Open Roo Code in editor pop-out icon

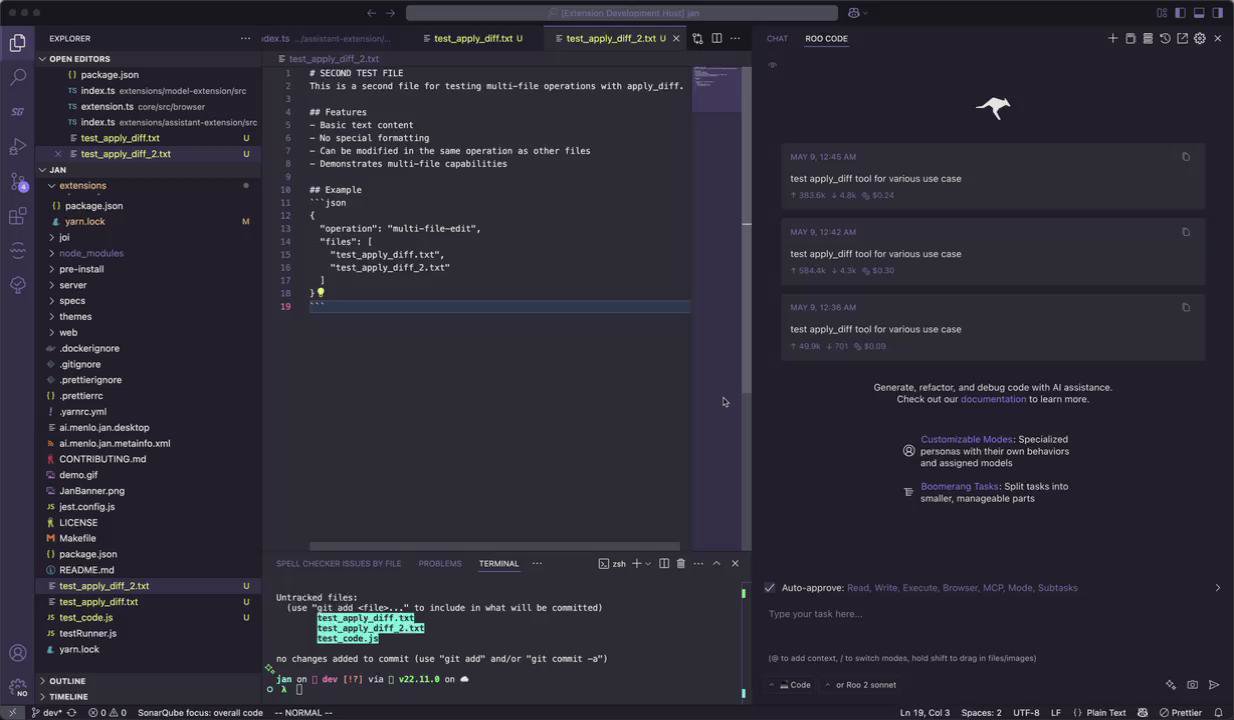click(x=1182, y=38)
